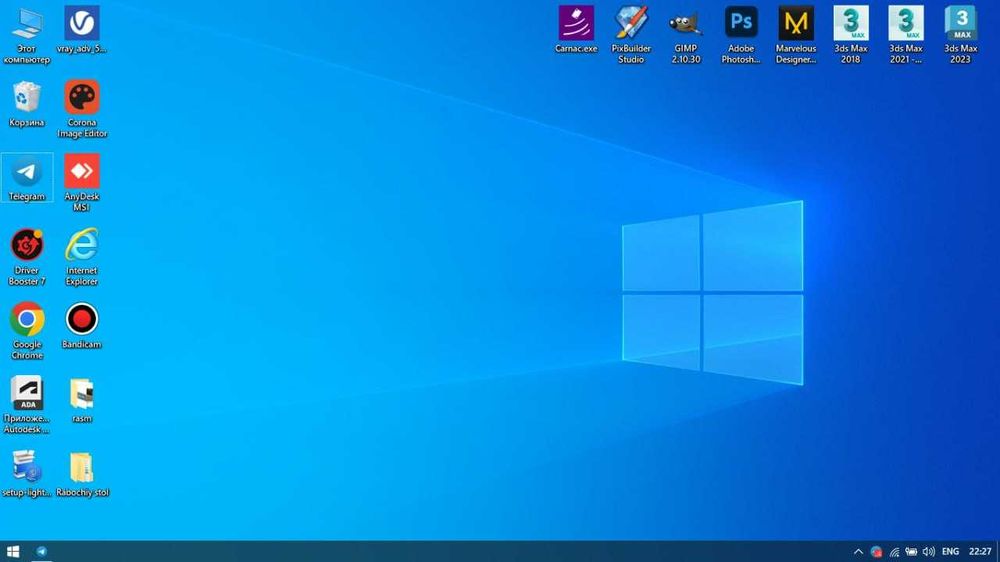Click the Telegram taskbar button
The image size is (1000, 562).
(41, 552)
